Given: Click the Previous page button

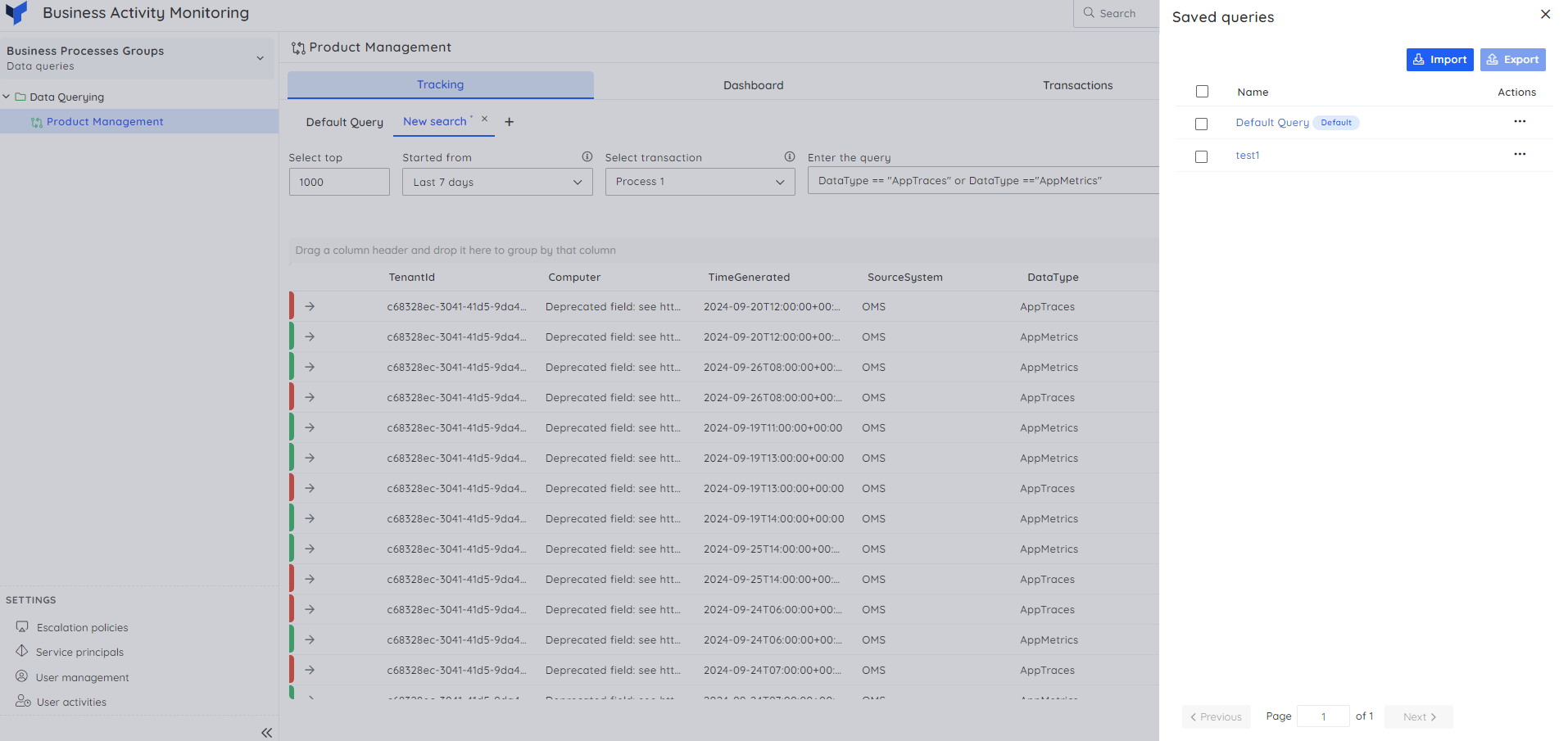Looking at the screenshot, I should tap(1216, 716).
